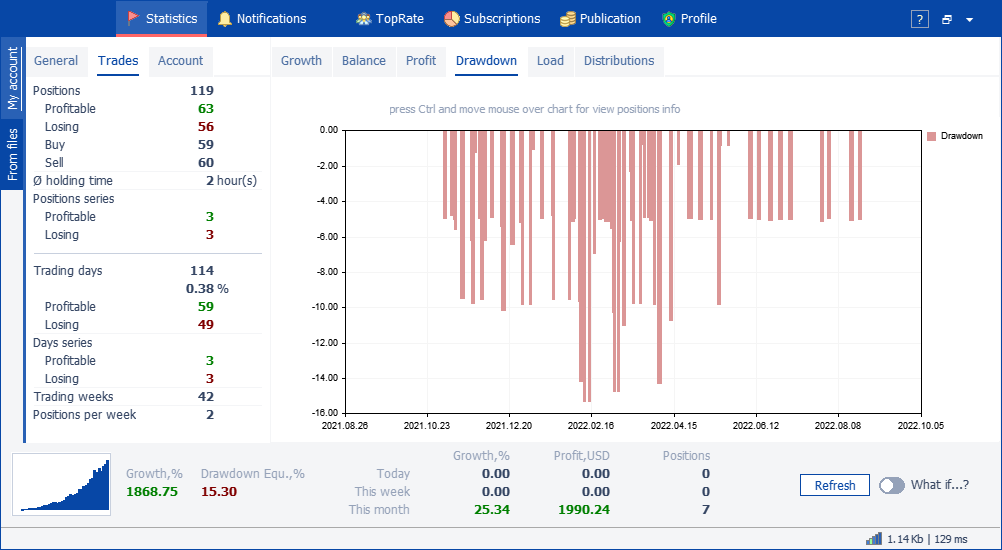Switch to the Distributions chart tab
The width and height of the screenshot is (1002, 550).
619,61
